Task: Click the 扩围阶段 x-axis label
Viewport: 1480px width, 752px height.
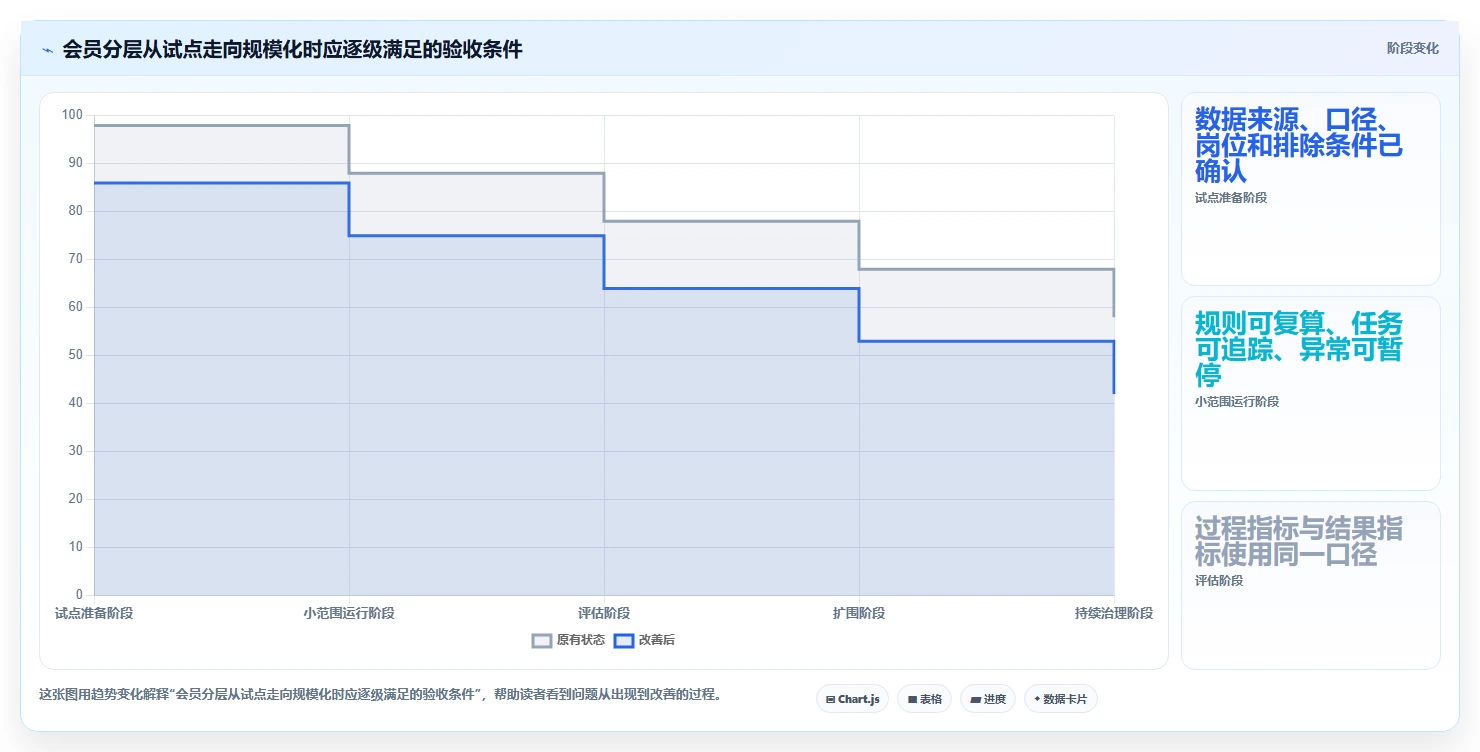Action: [859, 613]
